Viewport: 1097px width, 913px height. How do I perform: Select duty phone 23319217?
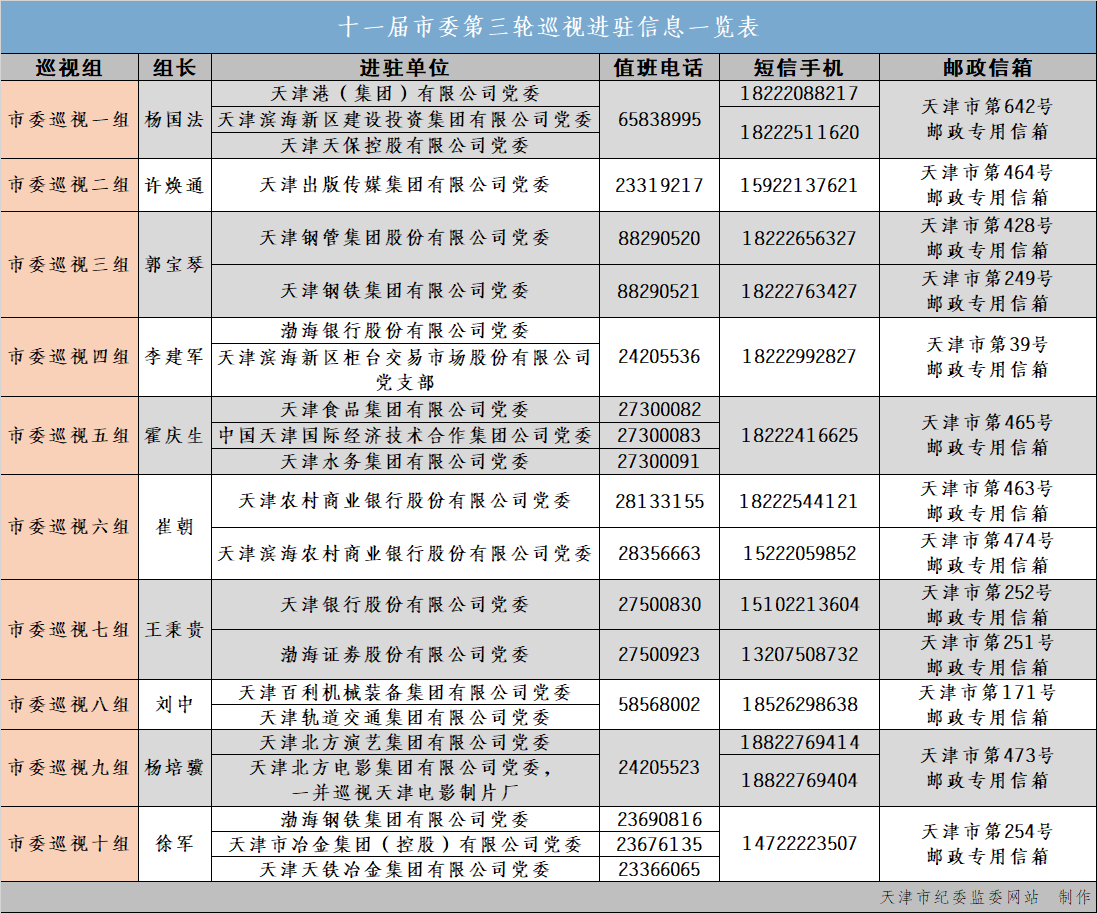point(659,185)
